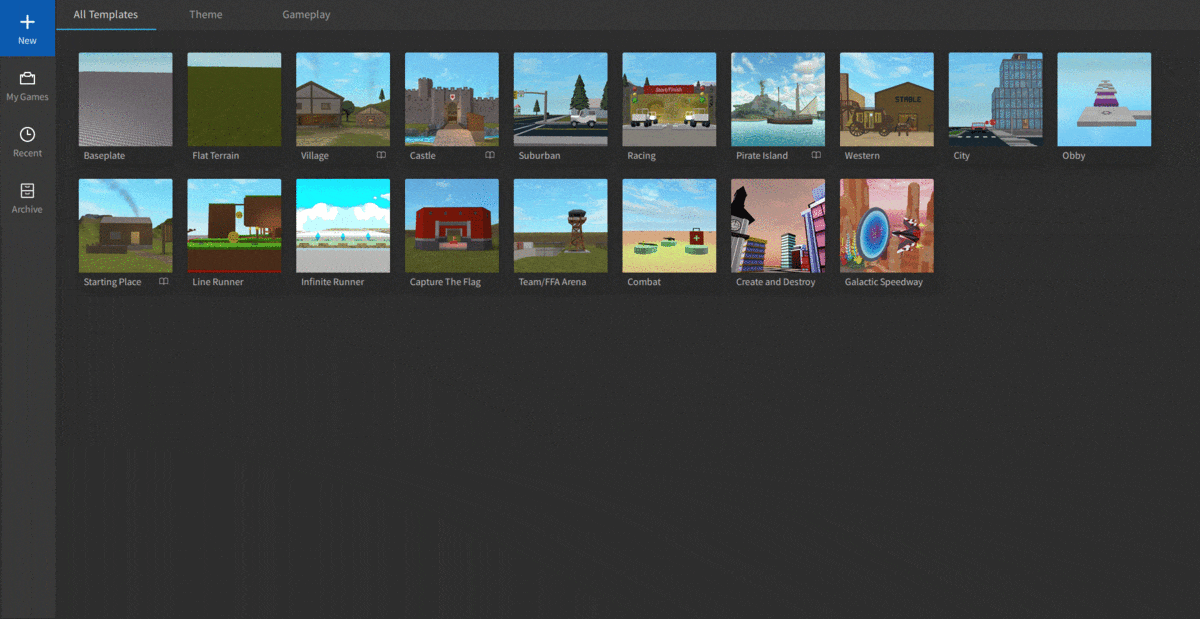This screenshot has height=619, width=1200.
Task: Open the Recent clock icon
Action: pyautogui.click(x=27, y=134)
